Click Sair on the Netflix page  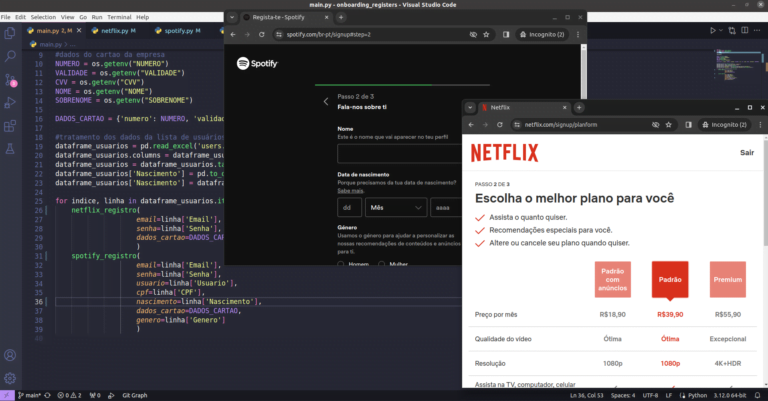click(x=746, y=153)
